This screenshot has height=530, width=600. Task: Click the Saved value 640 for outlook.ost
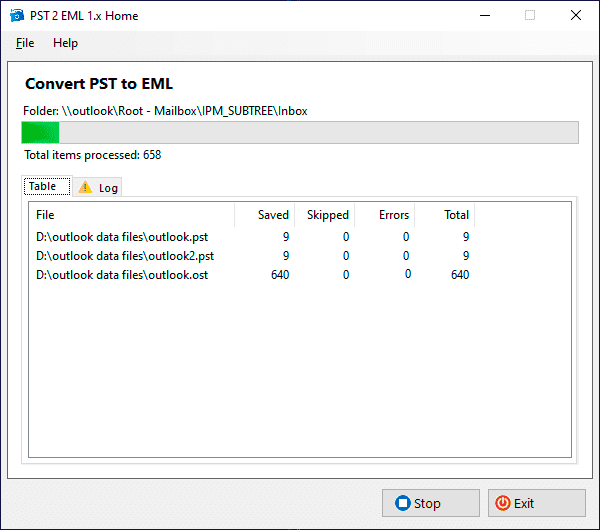point(280,275)
